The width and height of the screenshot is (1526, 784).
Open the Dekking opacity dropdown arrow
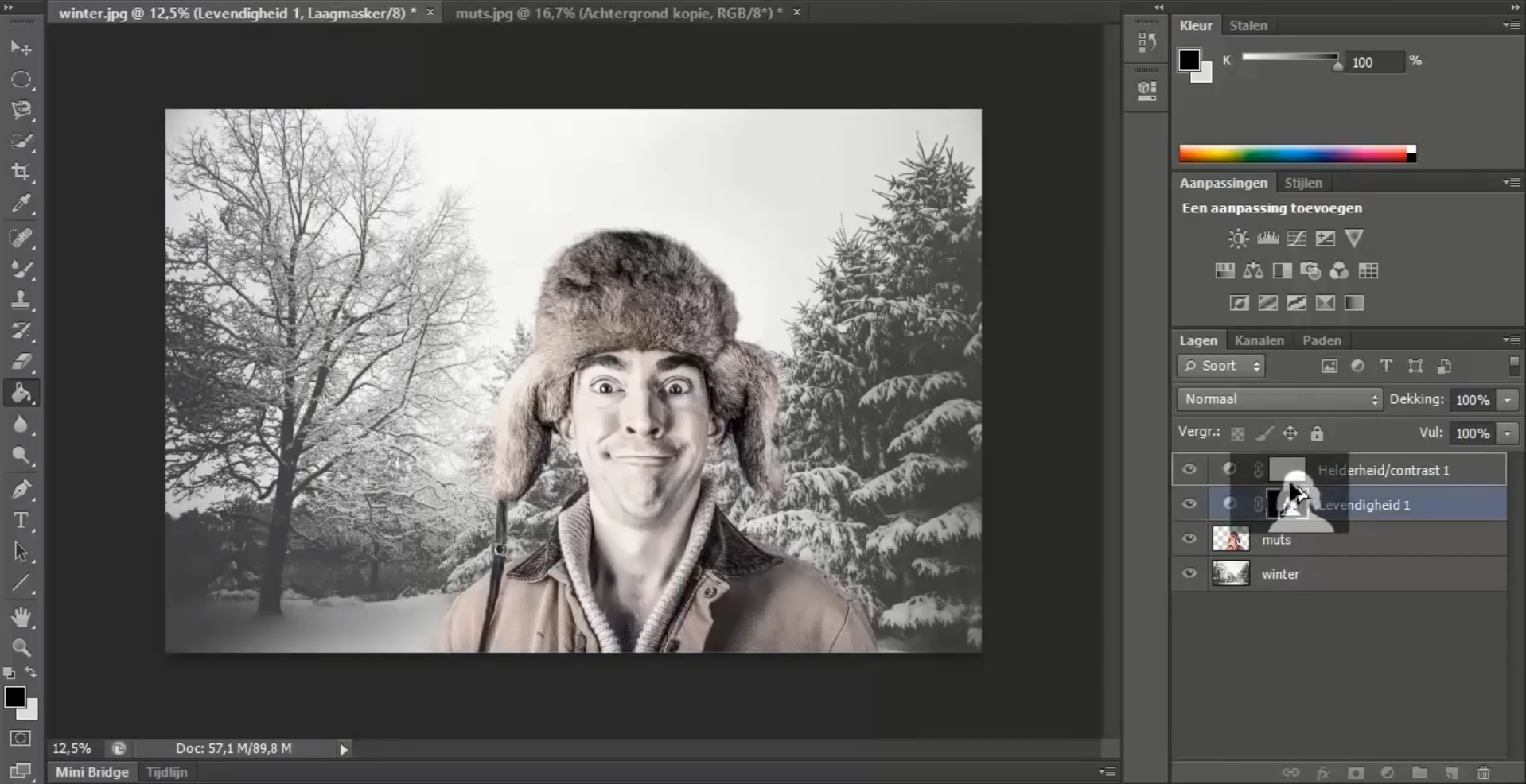coord(1508,400)
